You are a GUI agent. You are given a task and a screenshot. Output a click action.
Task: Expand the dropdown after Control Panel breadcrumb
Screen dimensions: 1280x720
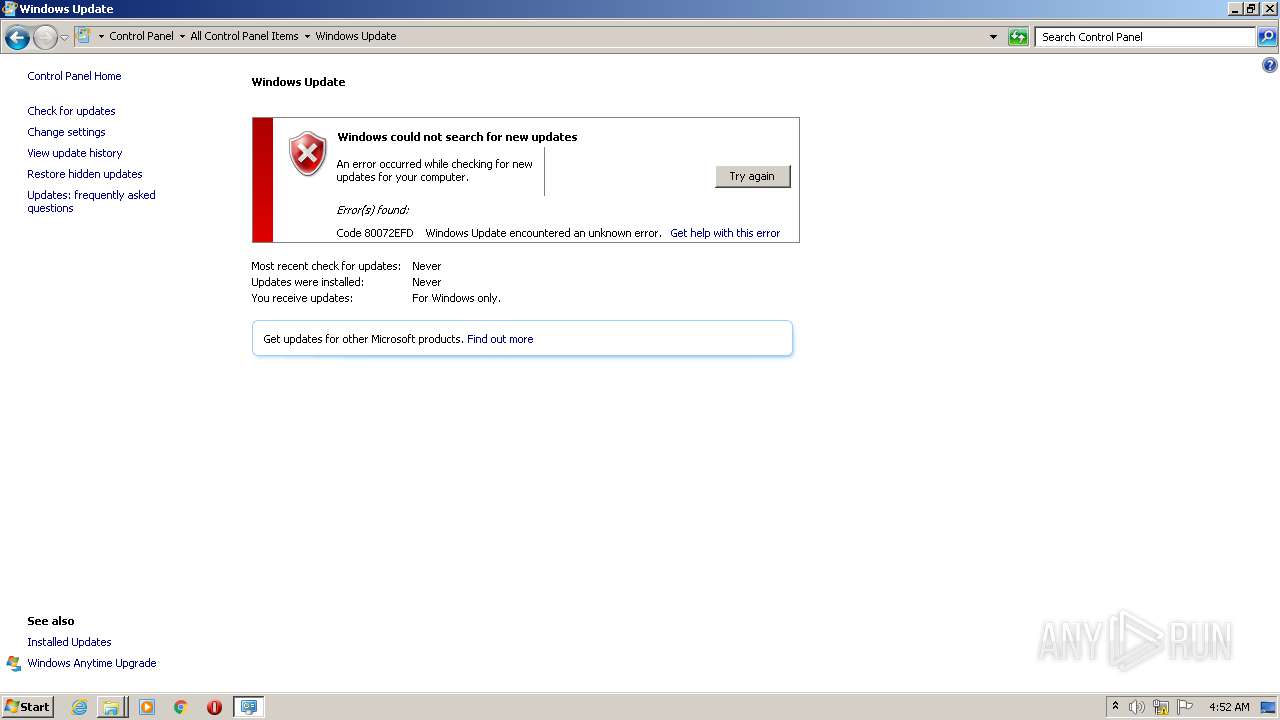[182, 36]
